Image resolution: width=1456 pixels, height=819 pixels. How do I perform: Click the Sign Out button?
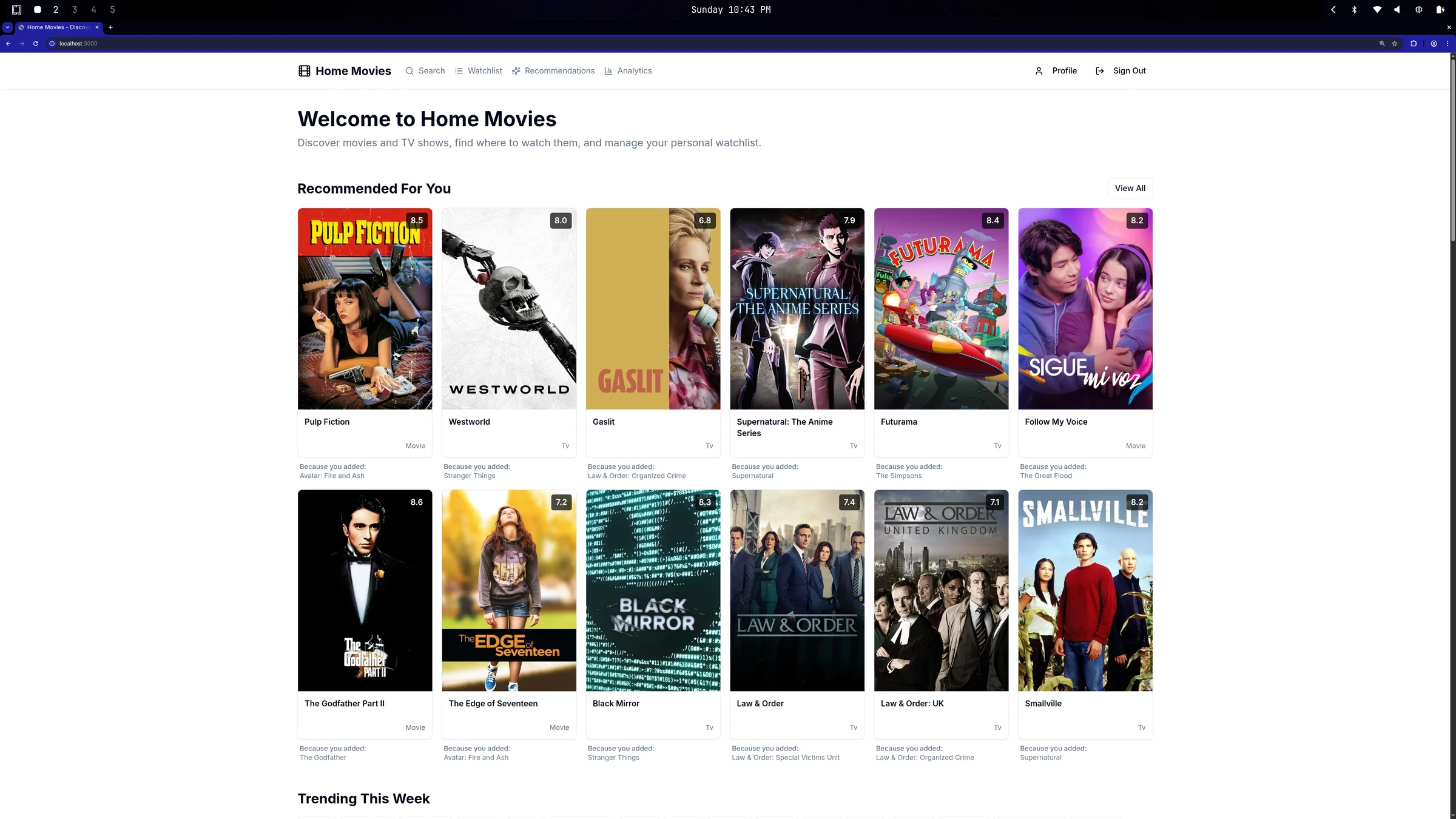[x=1121, y=71]
